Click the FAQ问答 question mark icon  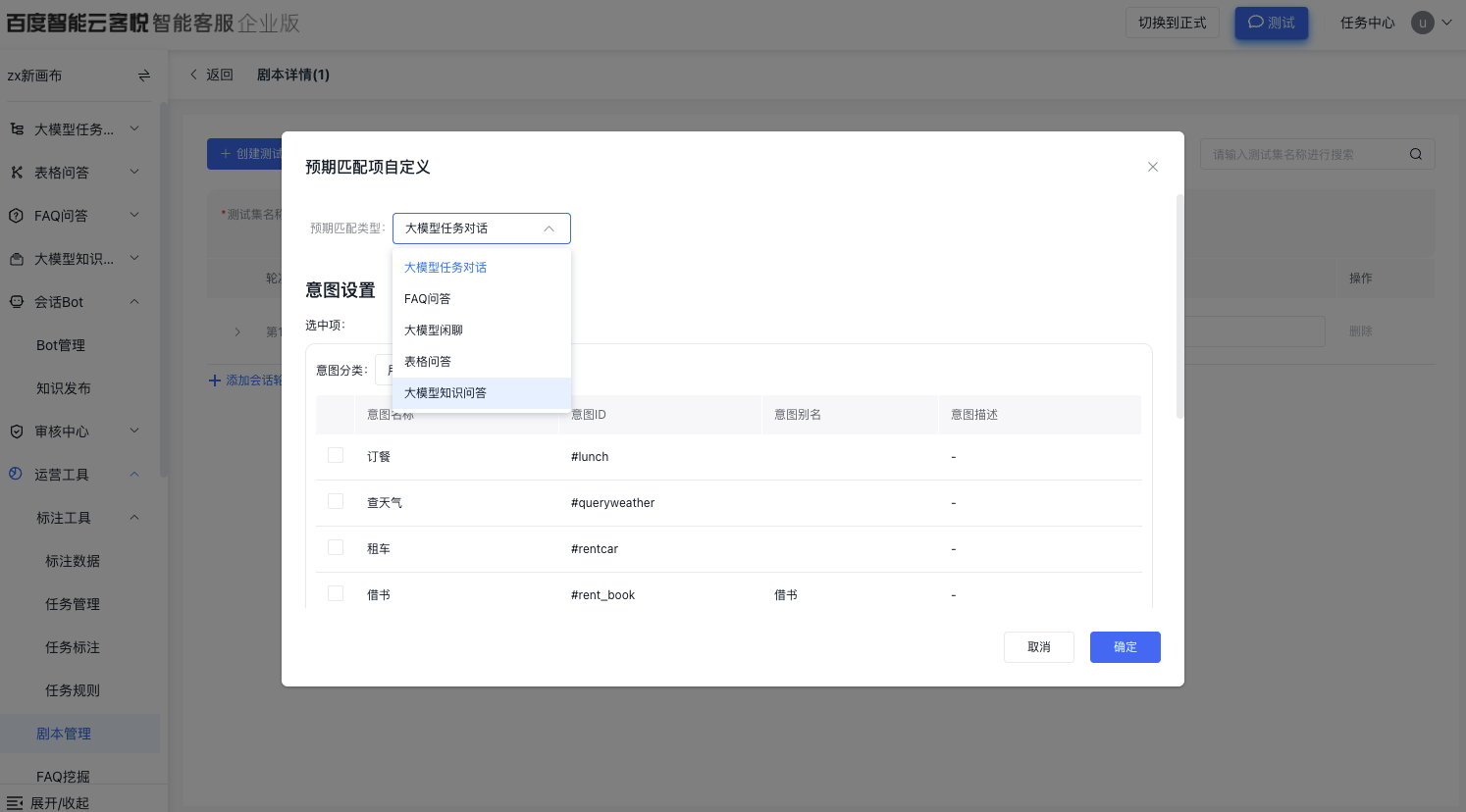click(x=16, y=215)
